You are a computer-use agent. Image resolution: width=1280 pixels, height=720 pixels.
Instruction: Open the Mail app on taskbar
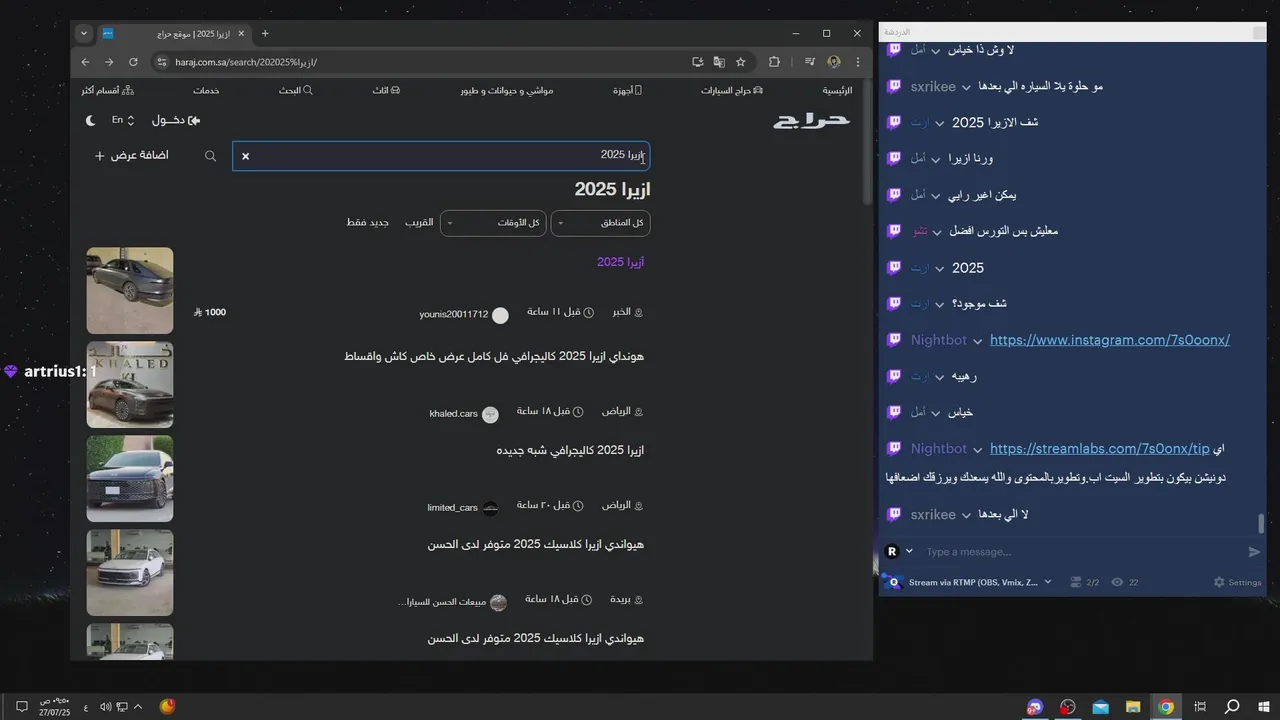click(1100, 707)
